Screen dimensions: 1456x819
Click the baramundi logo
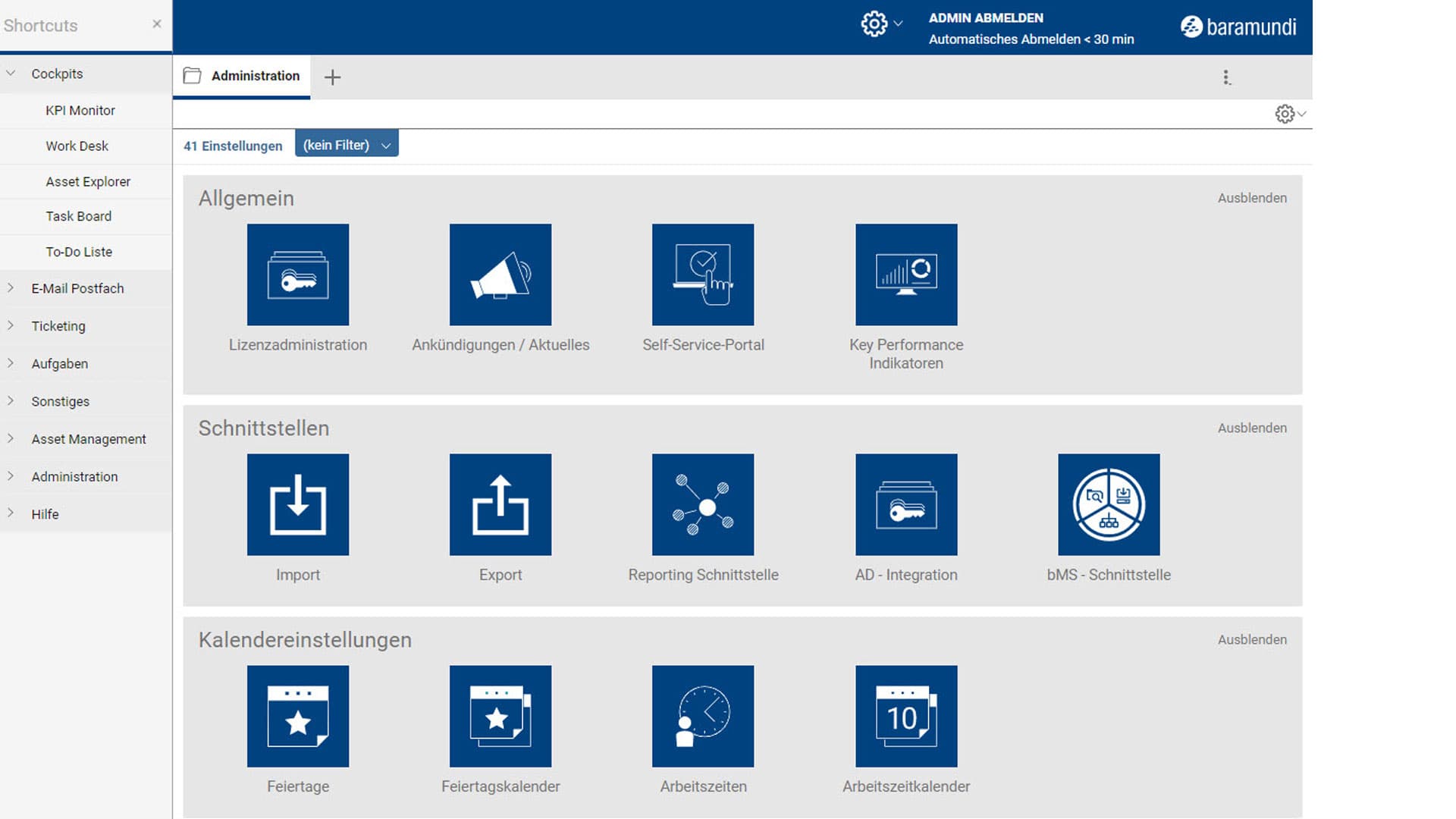pyautogui.click(x=1238, y=27)
